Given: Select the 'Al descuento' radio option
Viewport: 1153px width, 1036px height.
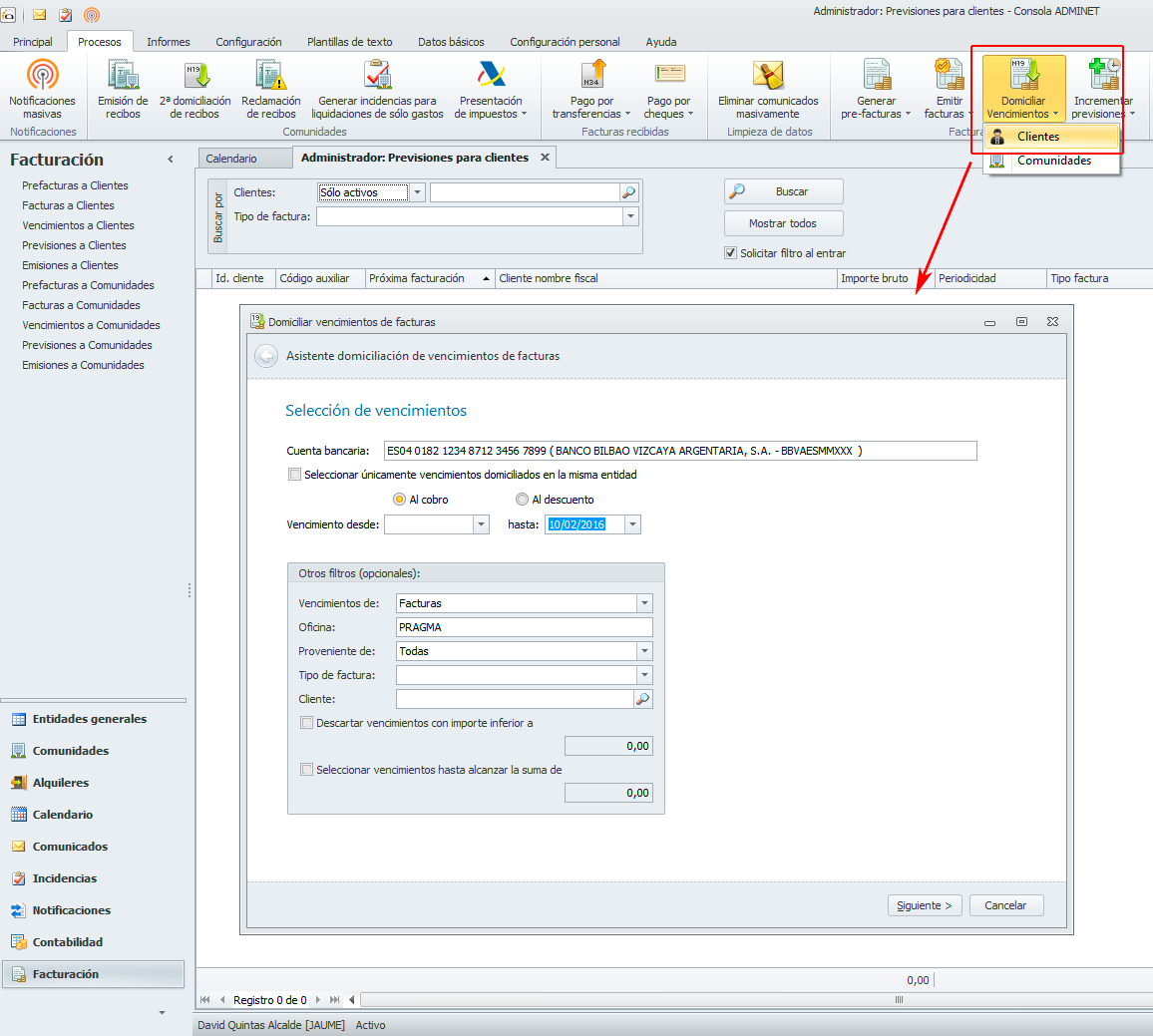Looking at the screenshot, I should [x=522, y=500].
